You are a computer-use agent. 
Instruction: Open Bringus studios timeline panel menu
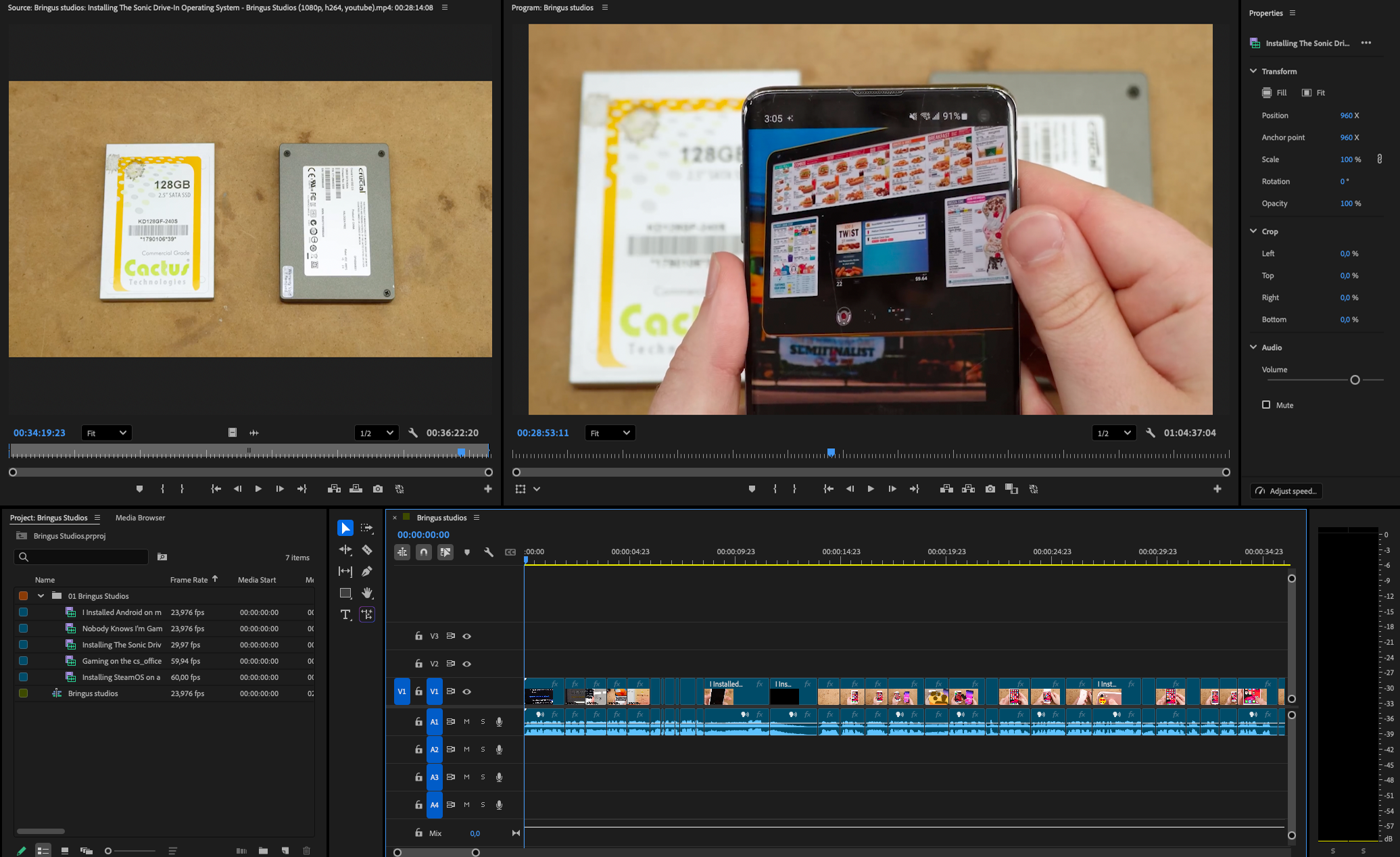pyautogui.click(x=477, y=518)
